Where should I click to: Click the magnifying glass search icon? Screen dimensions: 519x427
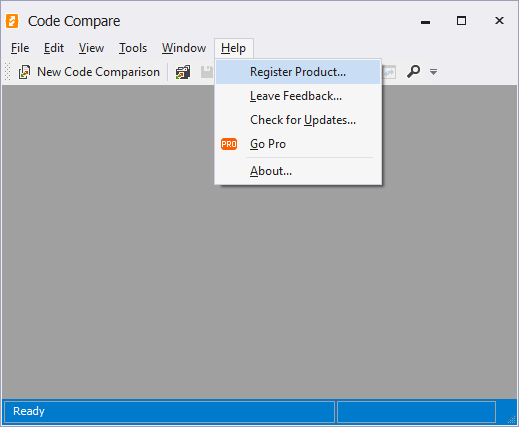(413, 71)
